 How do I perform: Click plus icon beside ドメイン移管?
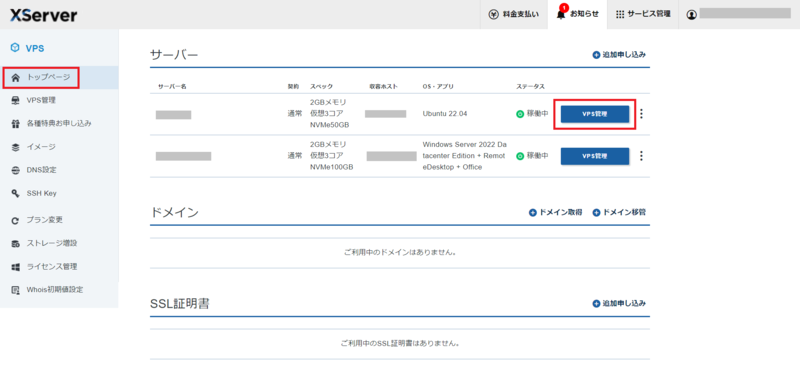point(596,212)
